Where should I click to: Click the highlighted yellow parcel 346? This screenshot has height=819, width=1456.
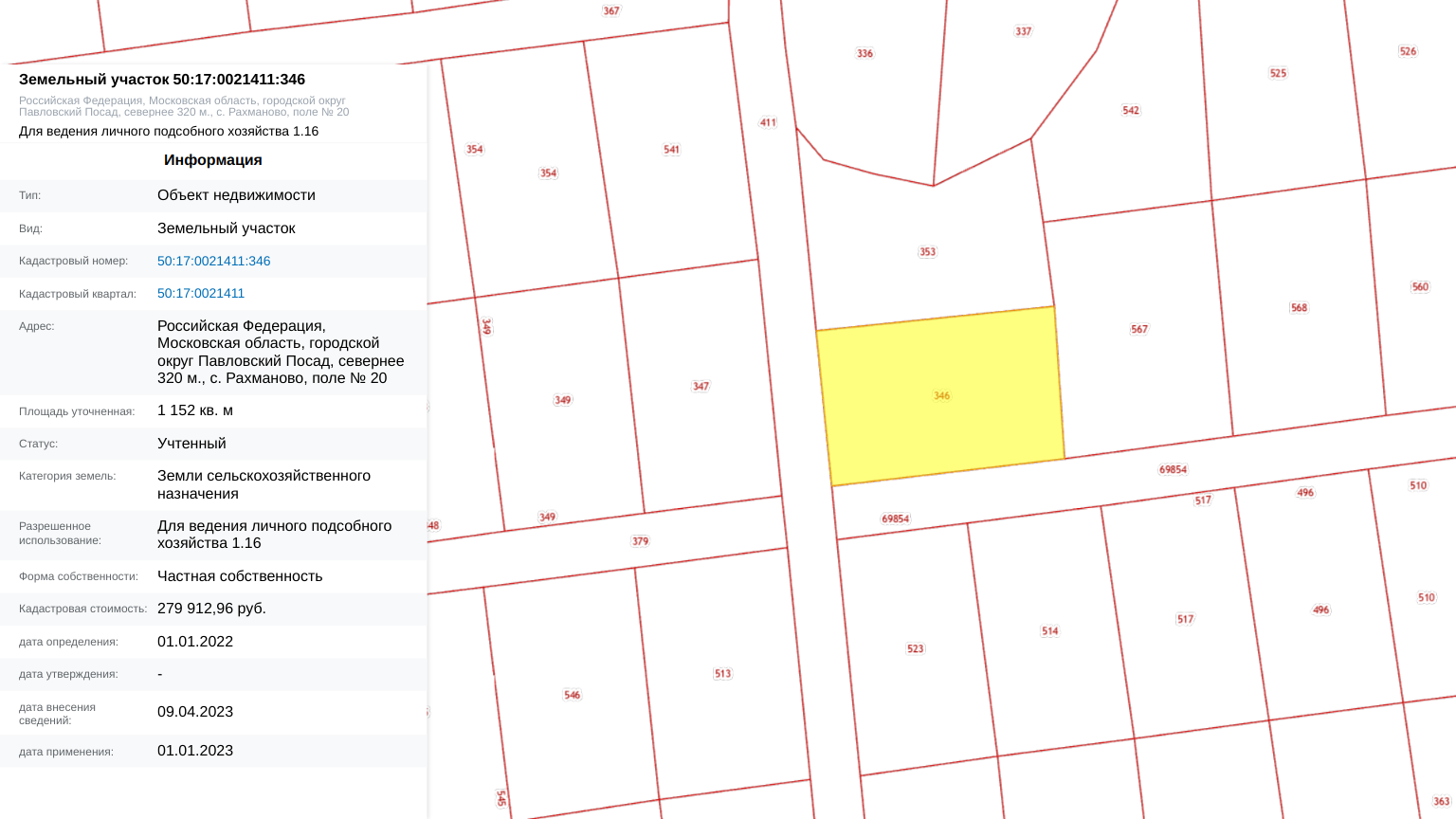click(x=940, y=396)
